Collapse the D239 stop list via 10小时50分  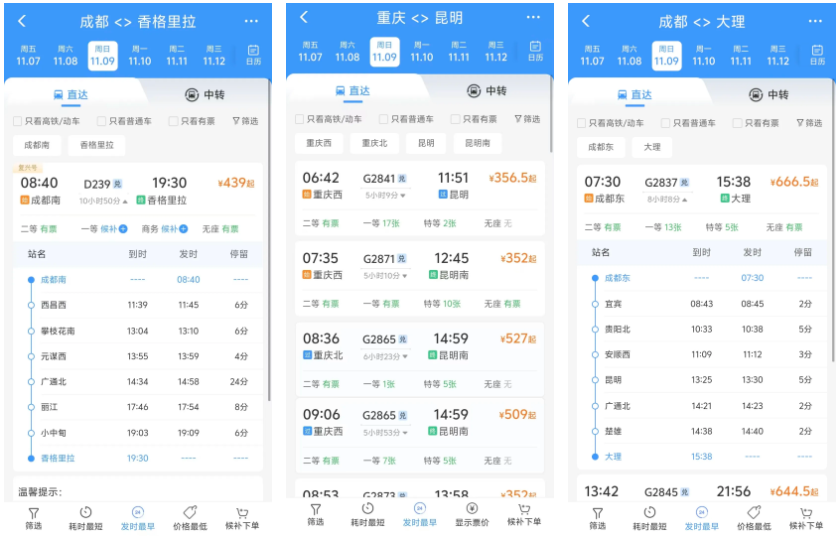pos(105,200)
